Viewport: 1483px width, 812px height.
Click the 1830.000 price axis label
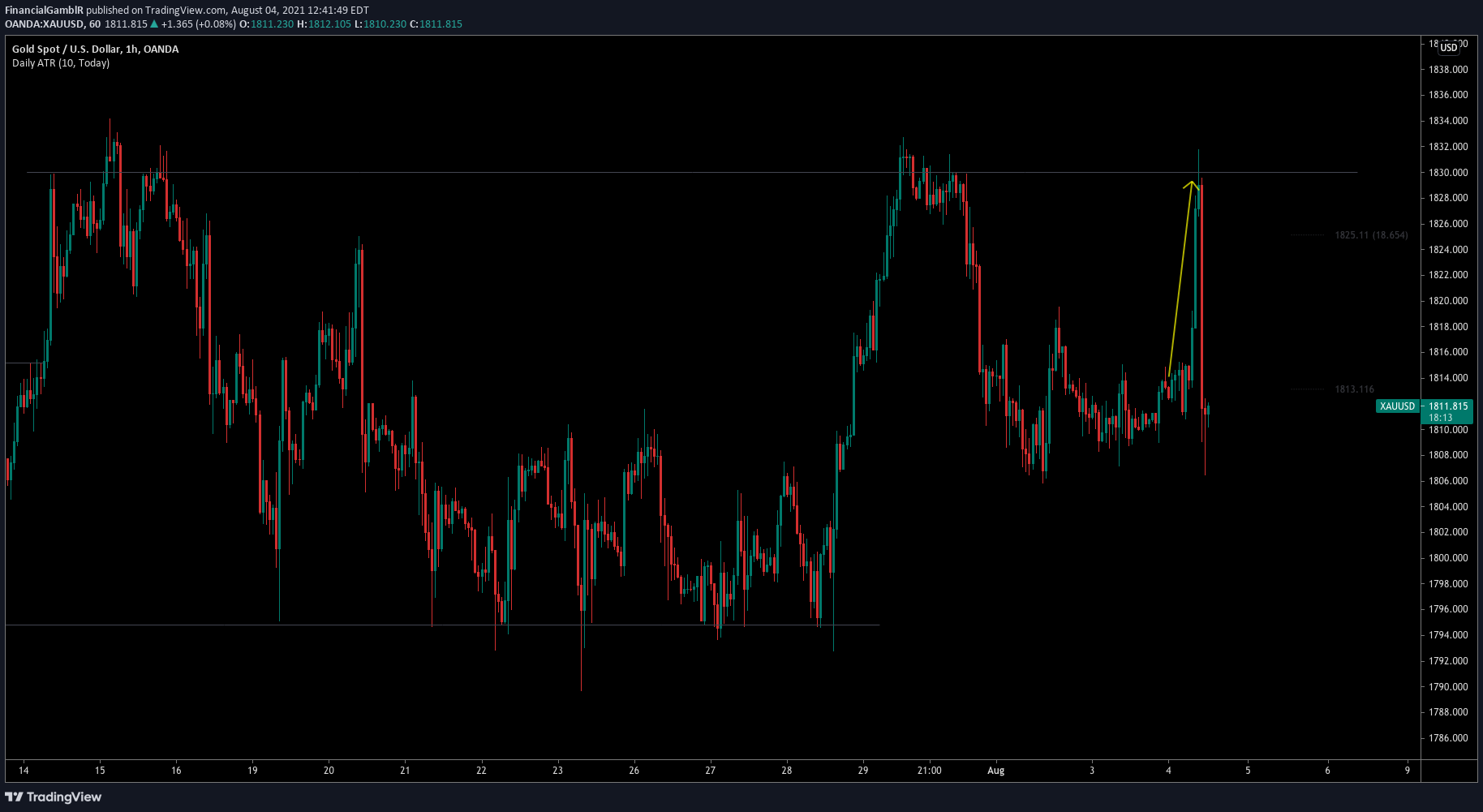pos(1448,173)
